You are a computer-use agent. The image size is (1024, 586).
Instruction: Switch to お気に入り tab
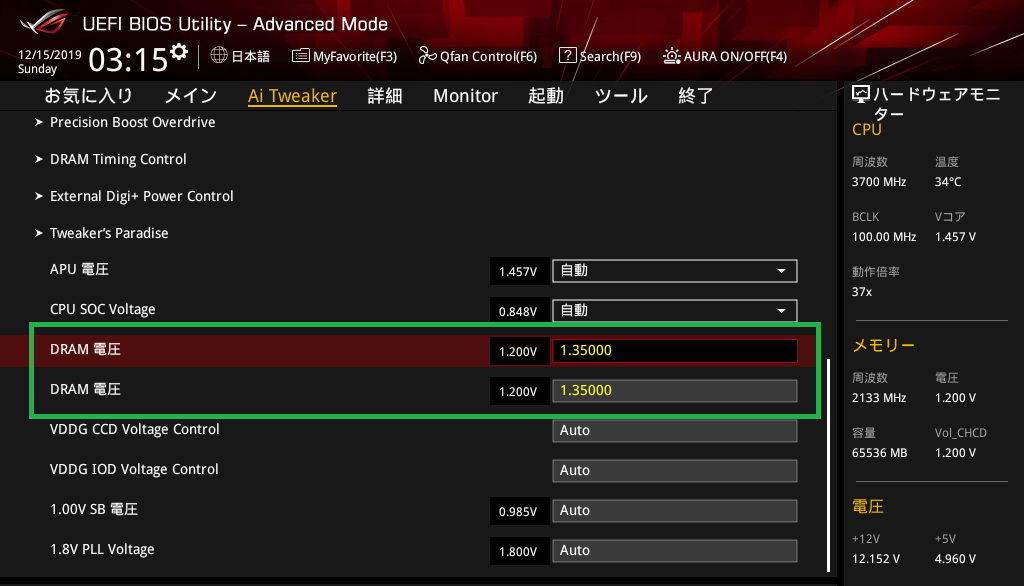[89, 96]
